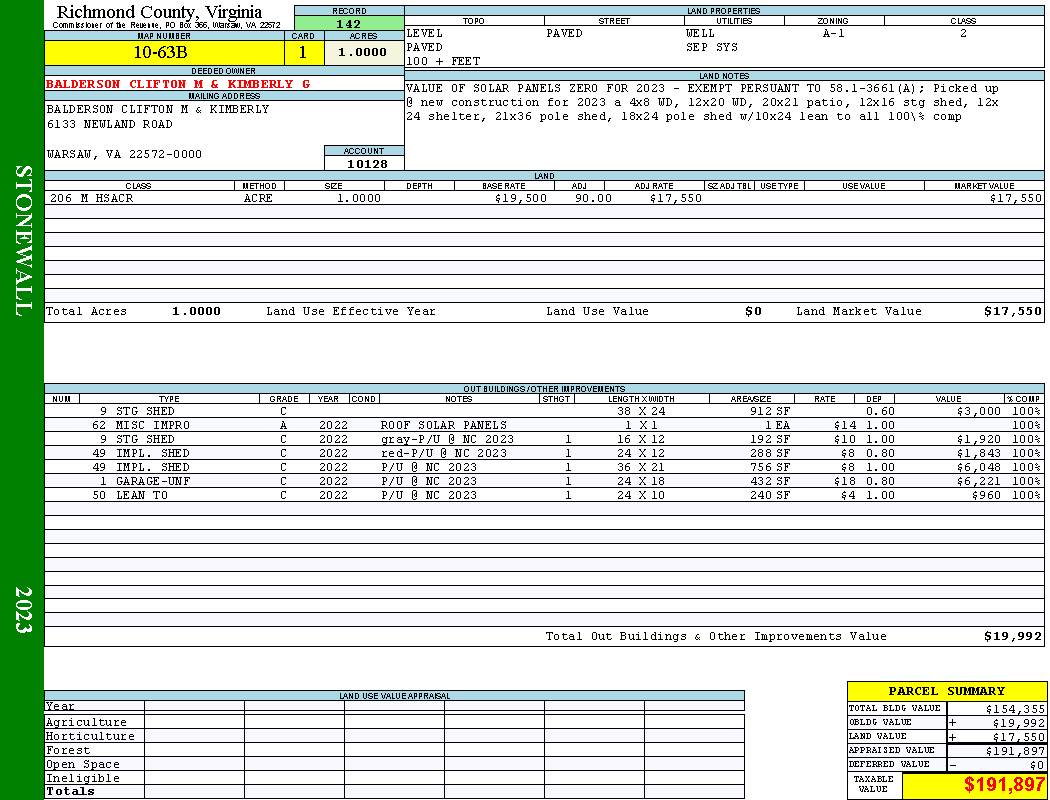Image resolution: width=1050 pixels, height=800 pixels.
Task: Click value $6,221 for garage
Action: pyautogui.click(x=978, y=481)
